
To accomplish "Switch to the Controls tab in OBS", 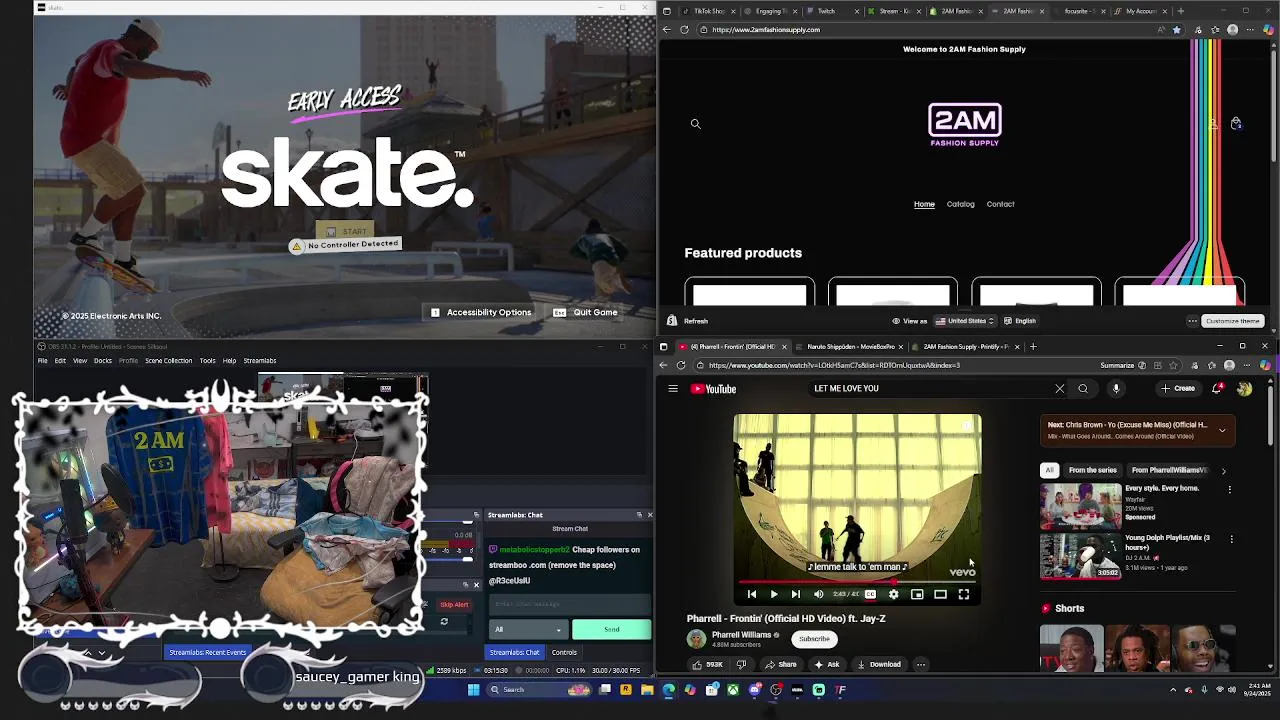I will click(x=564, y=652).
